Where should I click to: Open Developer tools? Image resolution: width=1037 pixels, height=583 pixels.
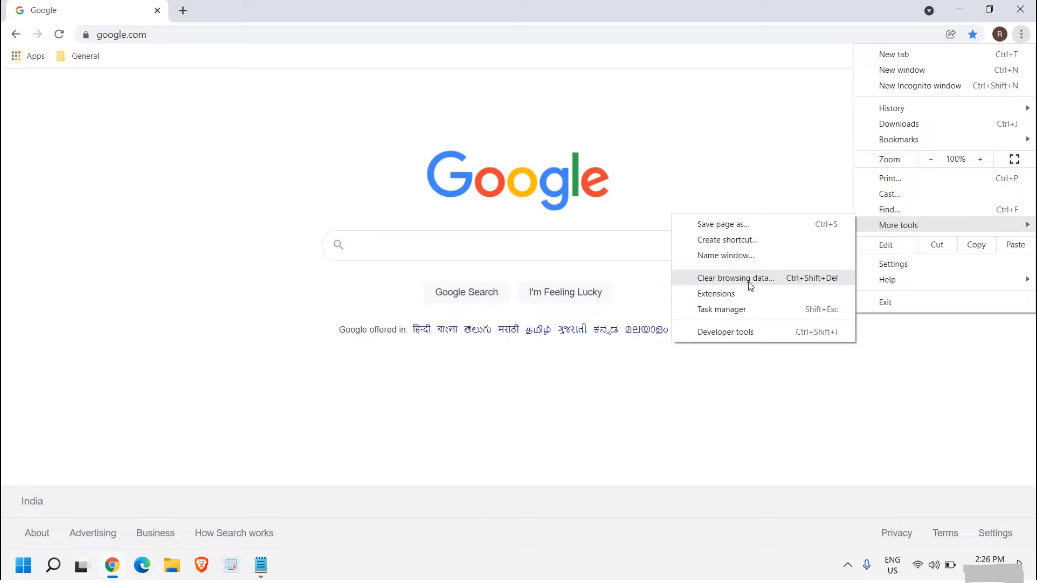click(764, 332)
